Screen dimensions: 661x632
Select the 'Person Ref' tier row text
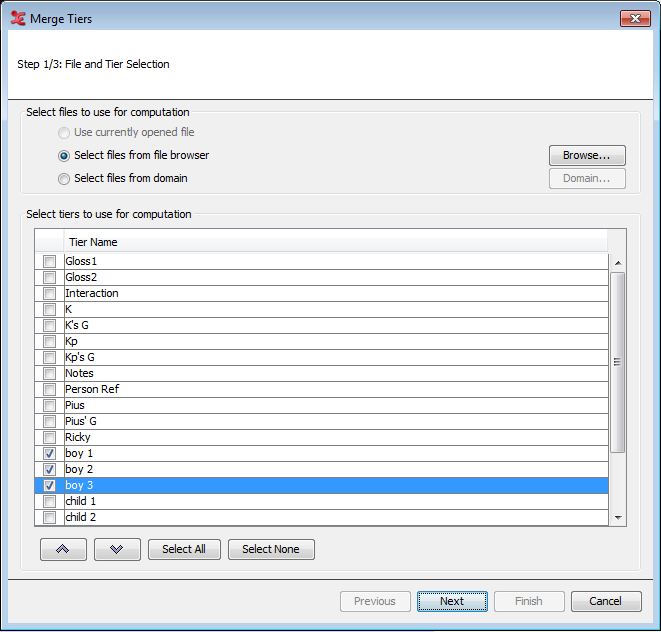coord(92,390)
